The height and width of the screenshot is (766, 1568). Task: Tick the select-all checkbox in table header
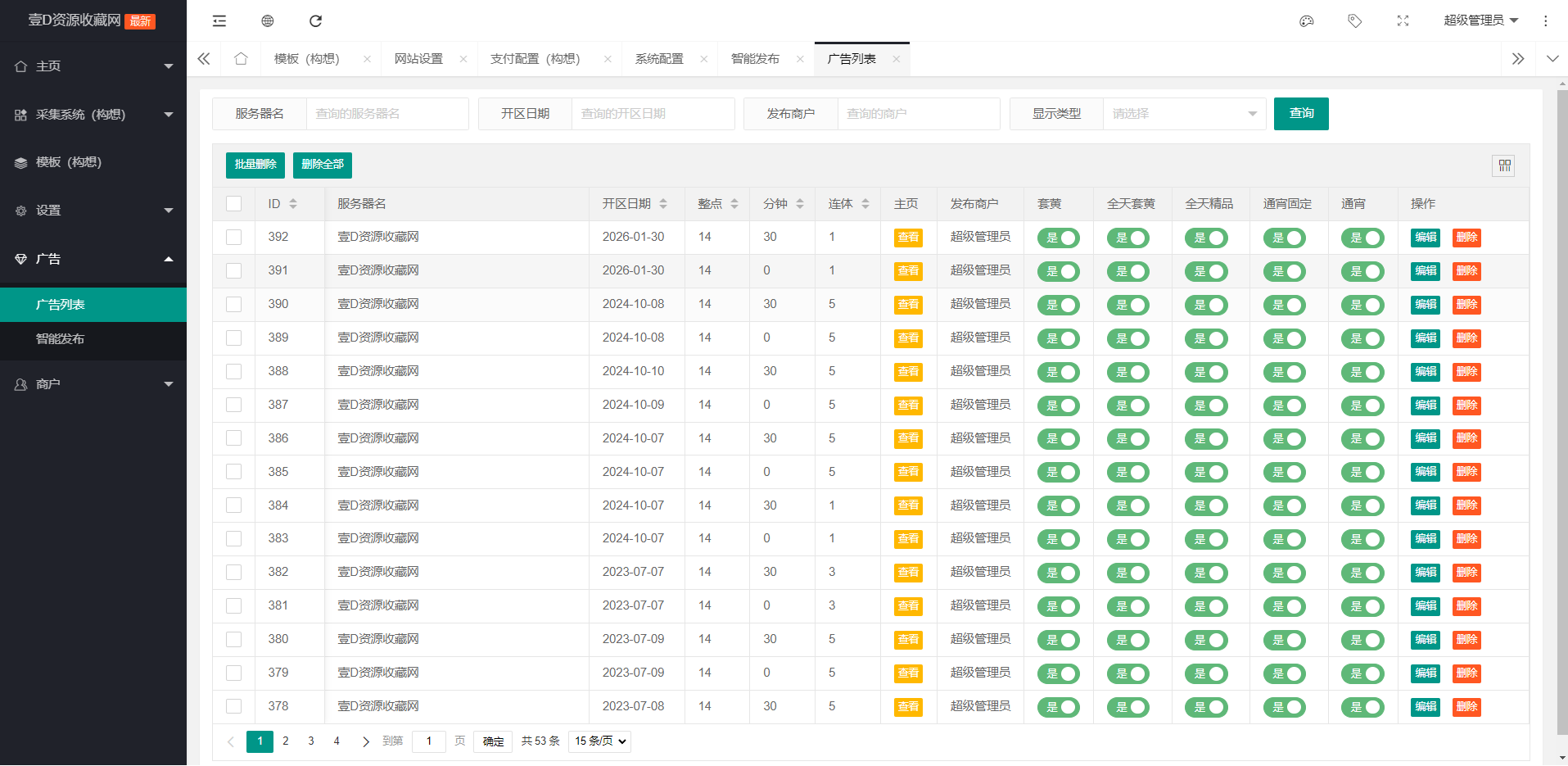[x=234, y=204]
